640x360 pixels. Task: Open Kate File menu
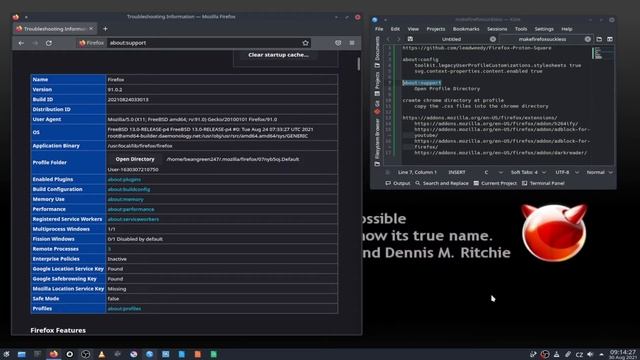[379, 29]
